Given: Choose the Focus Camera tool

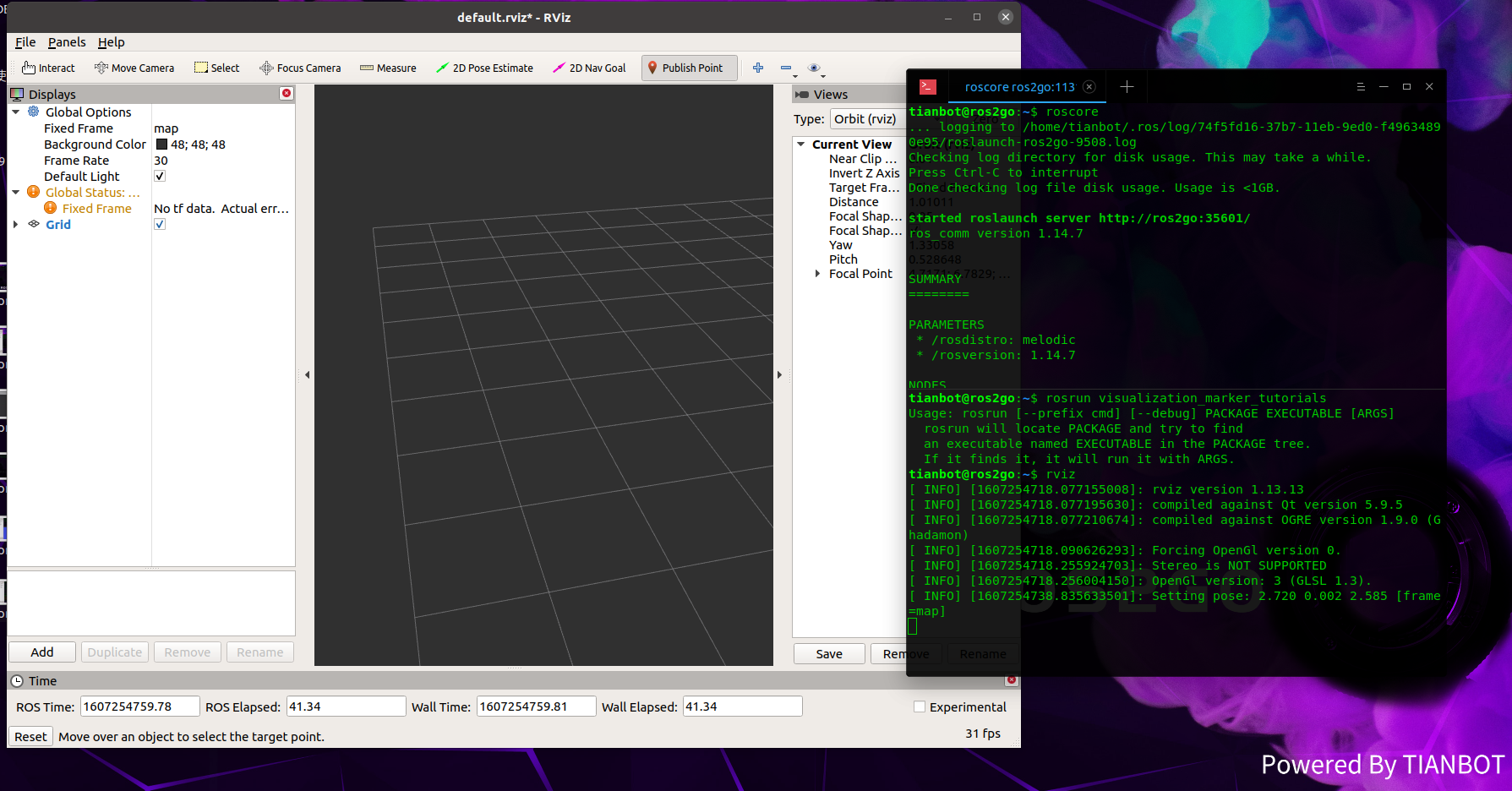Looking at the screenshot, I should (x=300, y=68).
